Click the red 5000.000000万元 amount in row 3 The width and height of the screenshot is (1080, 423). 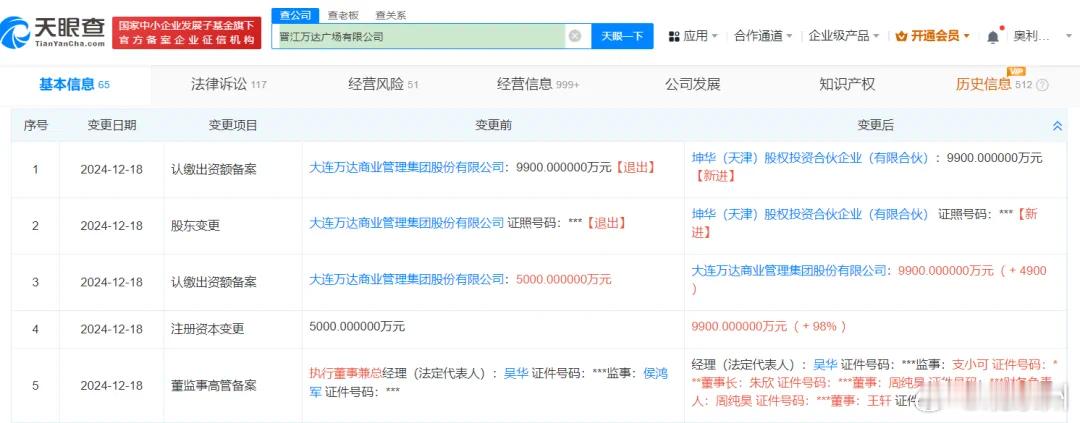[x=563, y=280]
